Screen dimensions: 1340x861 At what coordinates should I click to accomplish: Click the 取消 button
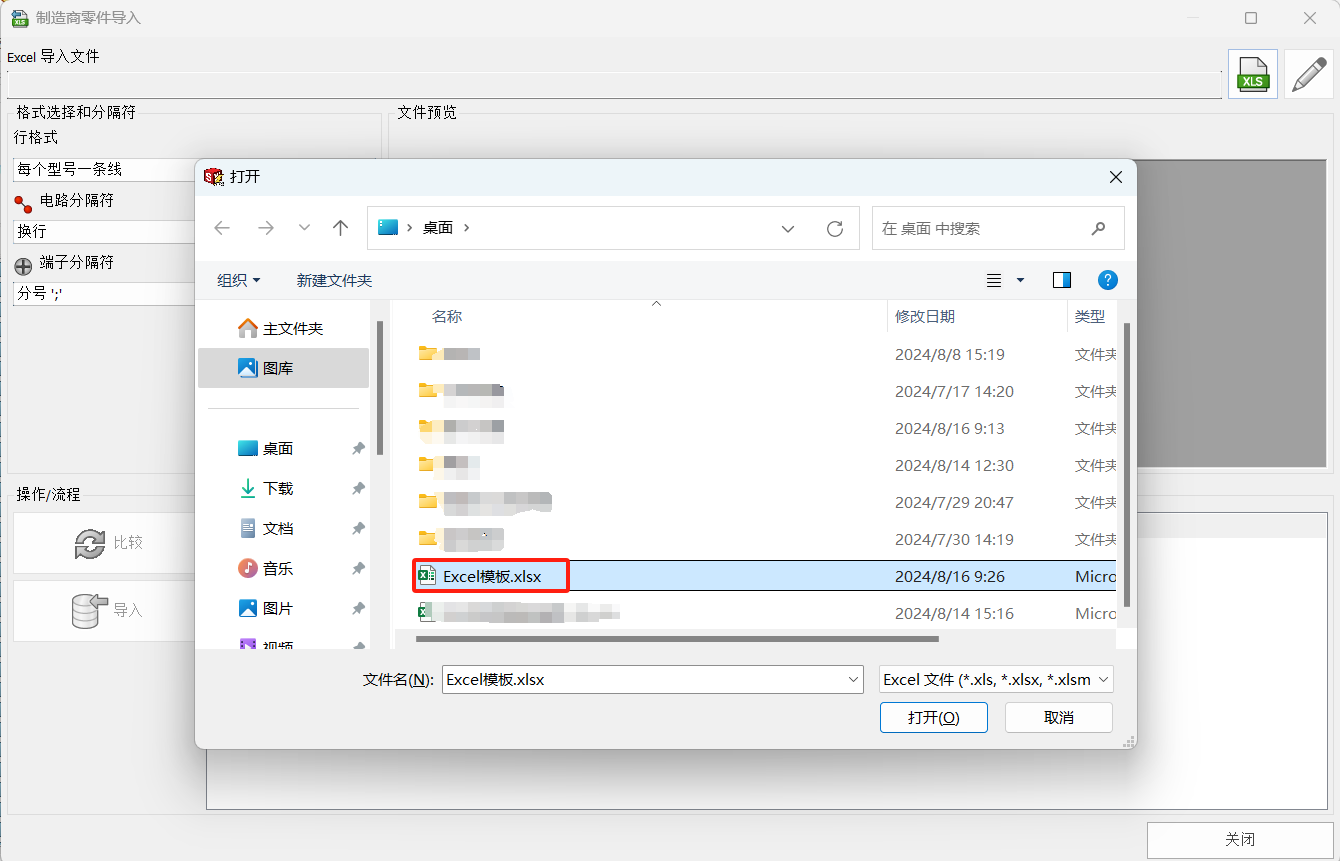click(1058, 717)
